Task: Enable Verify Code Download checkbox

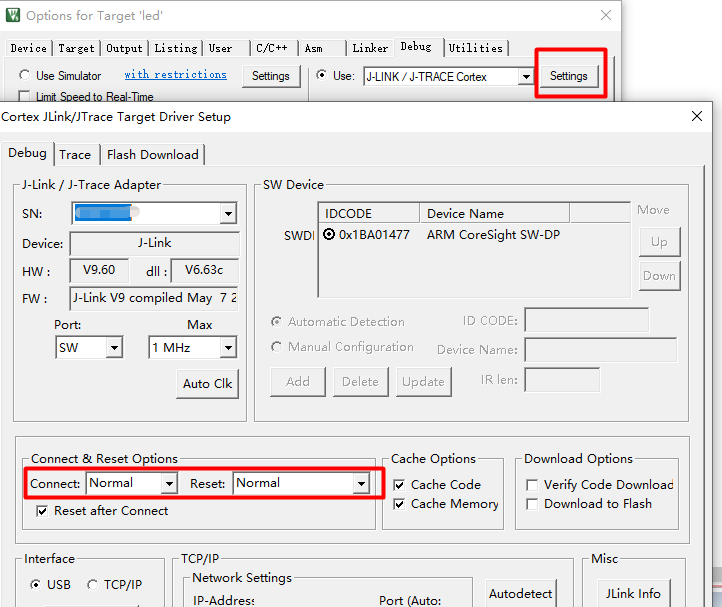Action: pos(532,485)
